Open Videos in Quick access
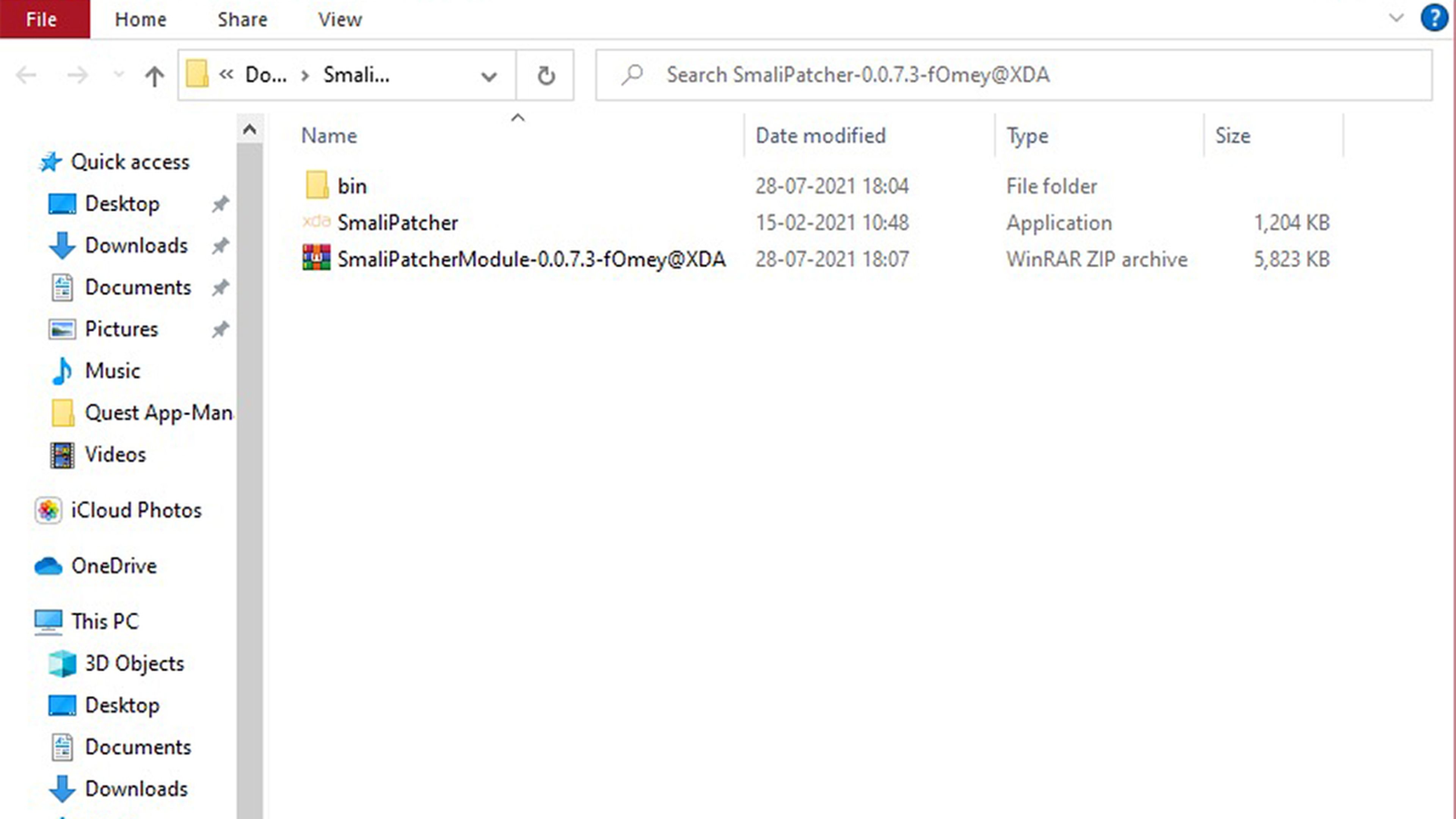This screenshot has height=819, width=1456. point(115,455)
